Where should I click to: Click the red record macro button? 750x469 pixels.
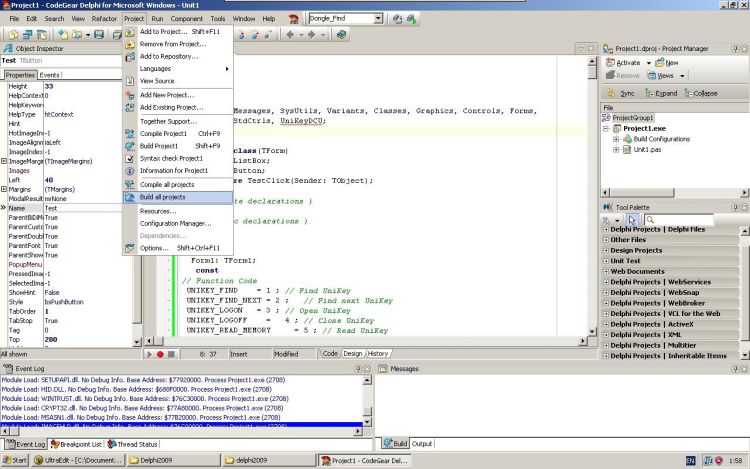[160, 354]
